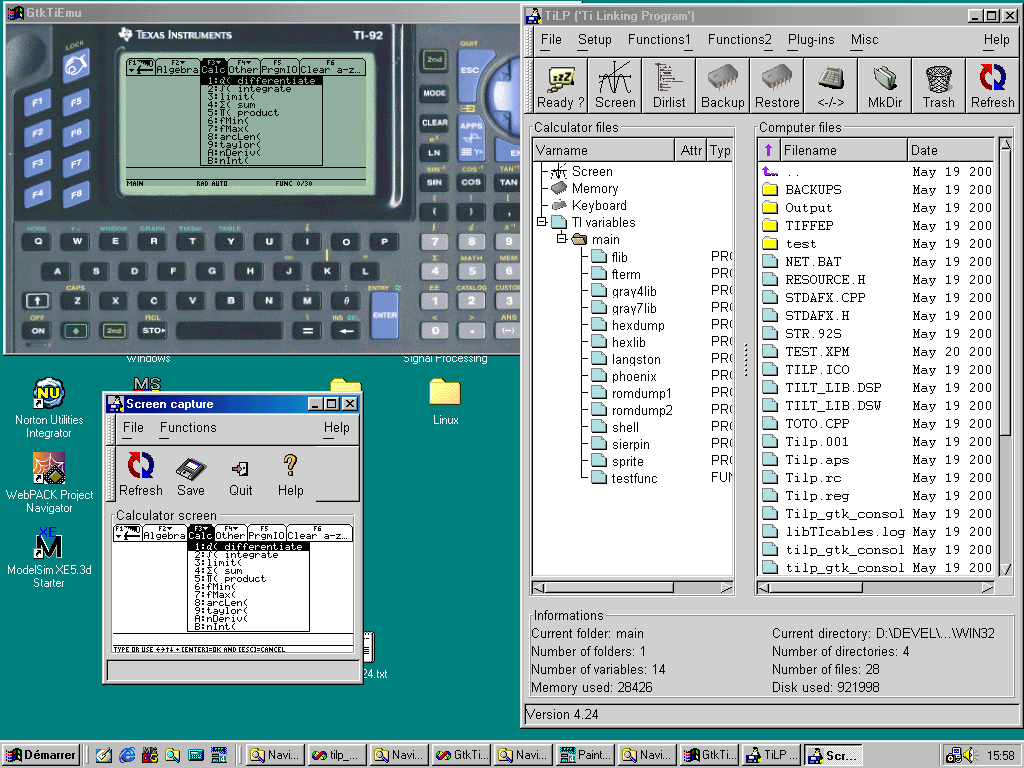Click the MkDir toolbar icon
The width and height of the screenshot is (1024, 768).
(x=885, y=86)
